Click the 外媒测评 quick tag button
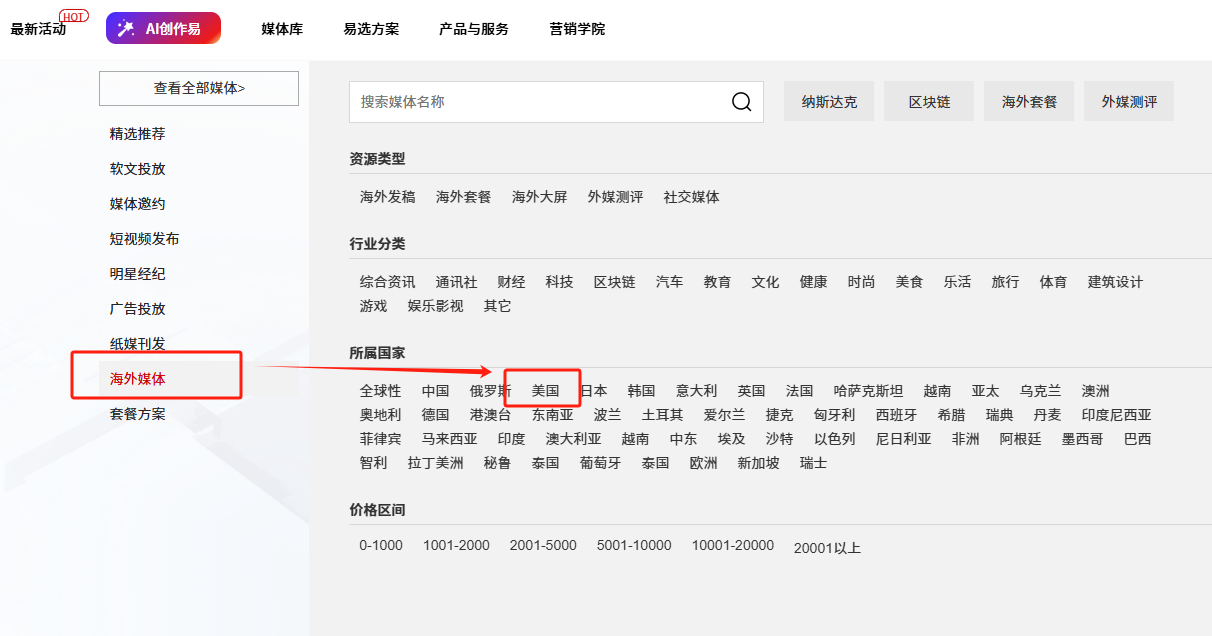1212x636 pixels. click(x=1129, y=102)
